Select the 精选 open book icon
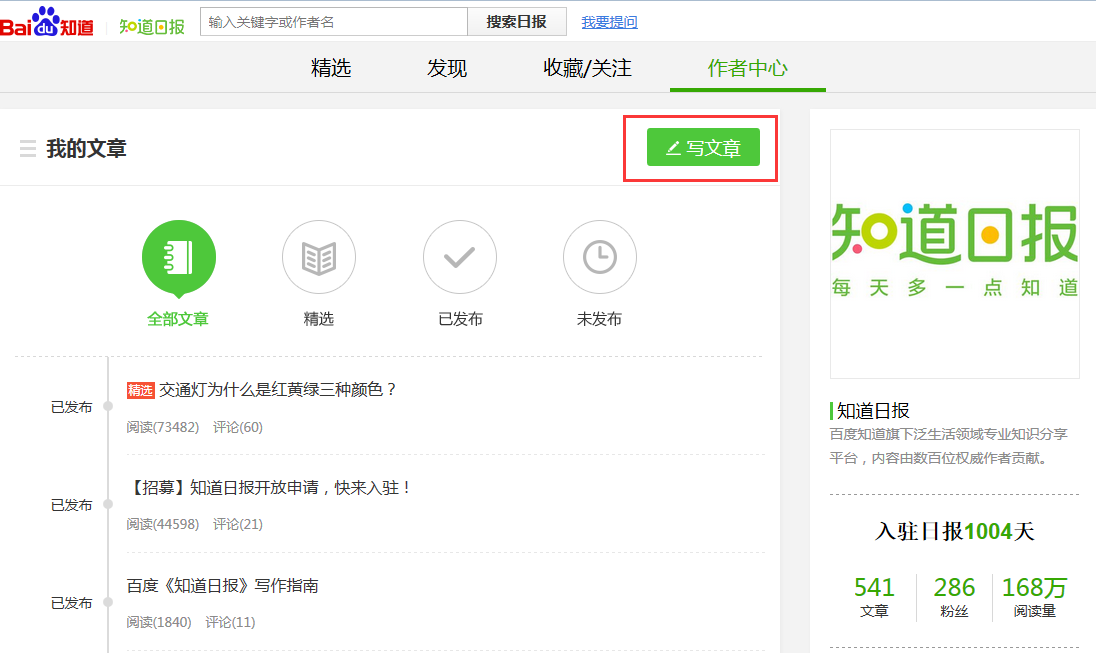This screenshot has width=1096, height=653. [319, 257]
